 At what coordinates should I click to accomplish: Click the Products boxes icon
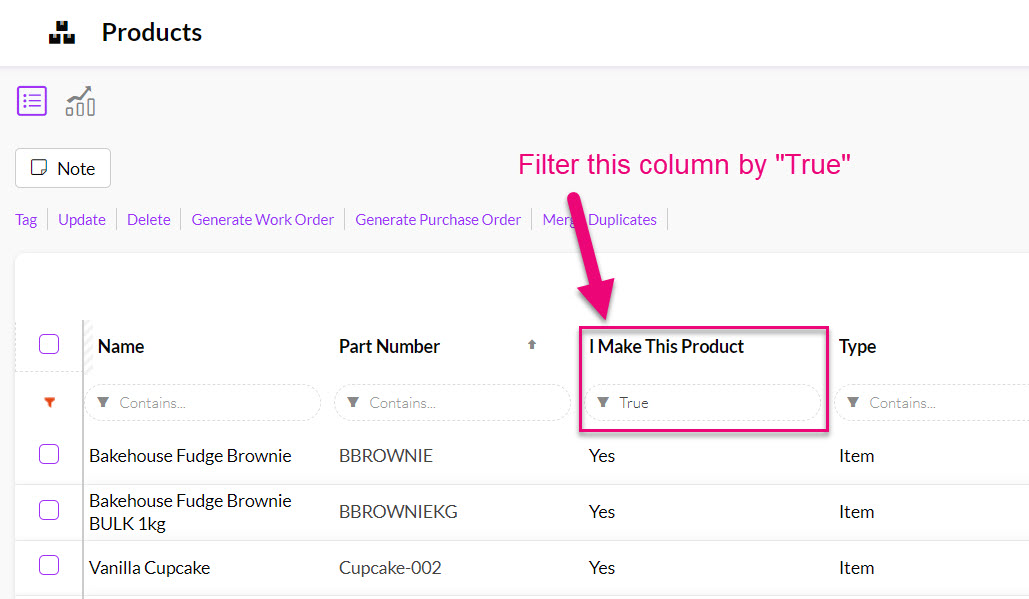tap(62, 32)
